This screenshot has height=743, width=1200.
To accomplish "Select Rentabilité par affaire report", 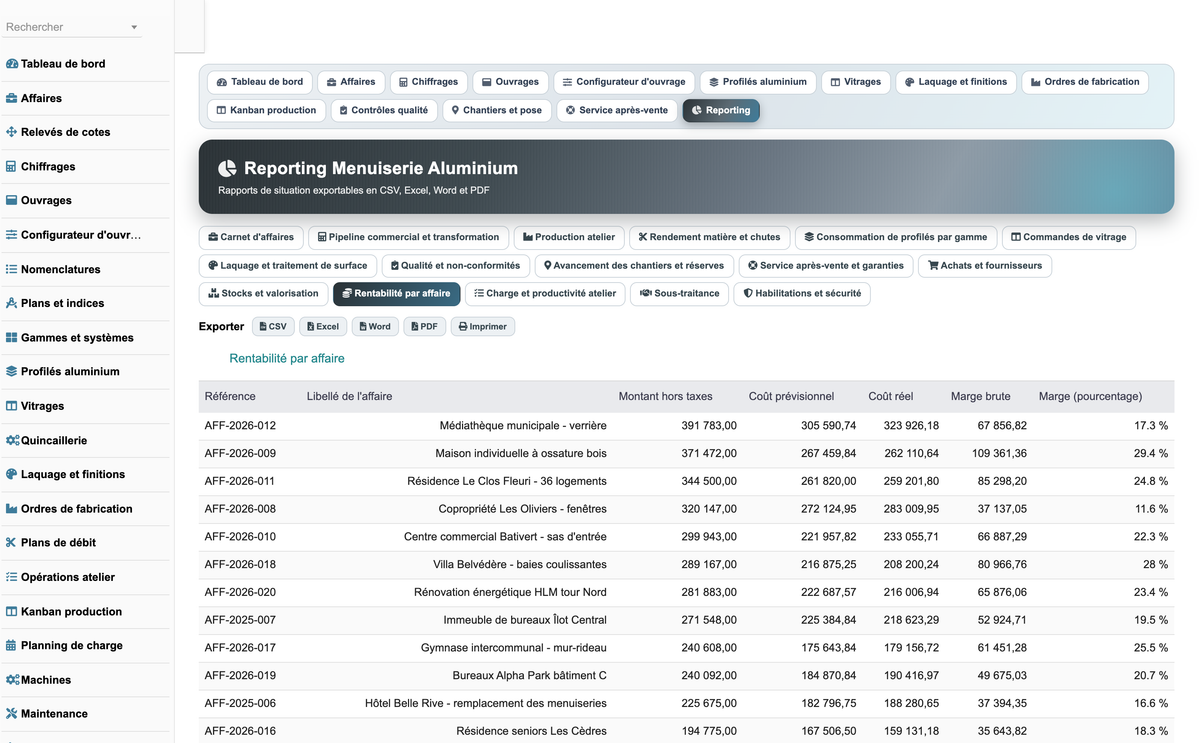I will point(396,294).
